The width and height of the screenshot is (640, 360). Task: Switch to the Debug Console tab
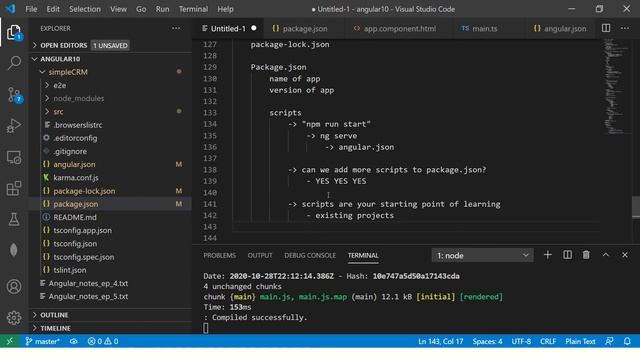[310, 256]
